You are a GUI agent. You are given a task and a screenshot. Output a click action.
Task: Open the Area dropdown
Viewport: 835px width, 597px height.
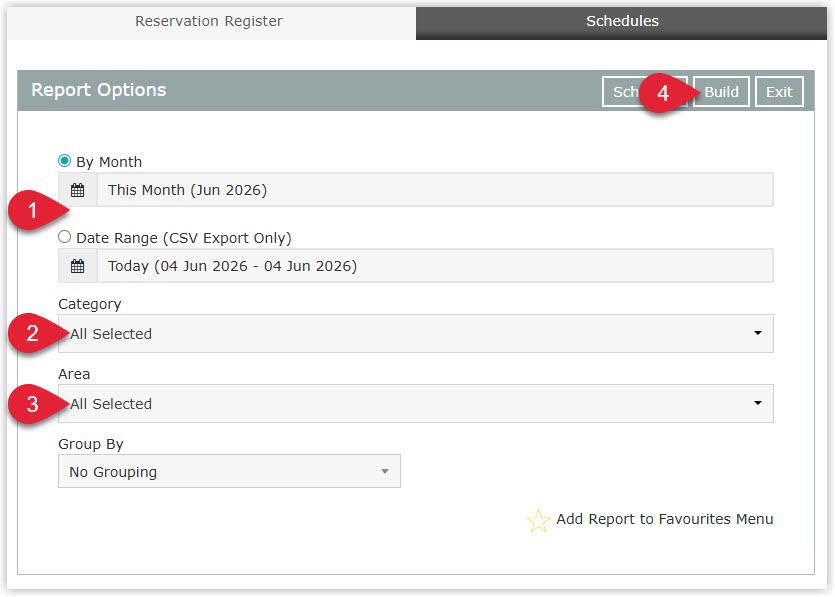coord(415,404)
